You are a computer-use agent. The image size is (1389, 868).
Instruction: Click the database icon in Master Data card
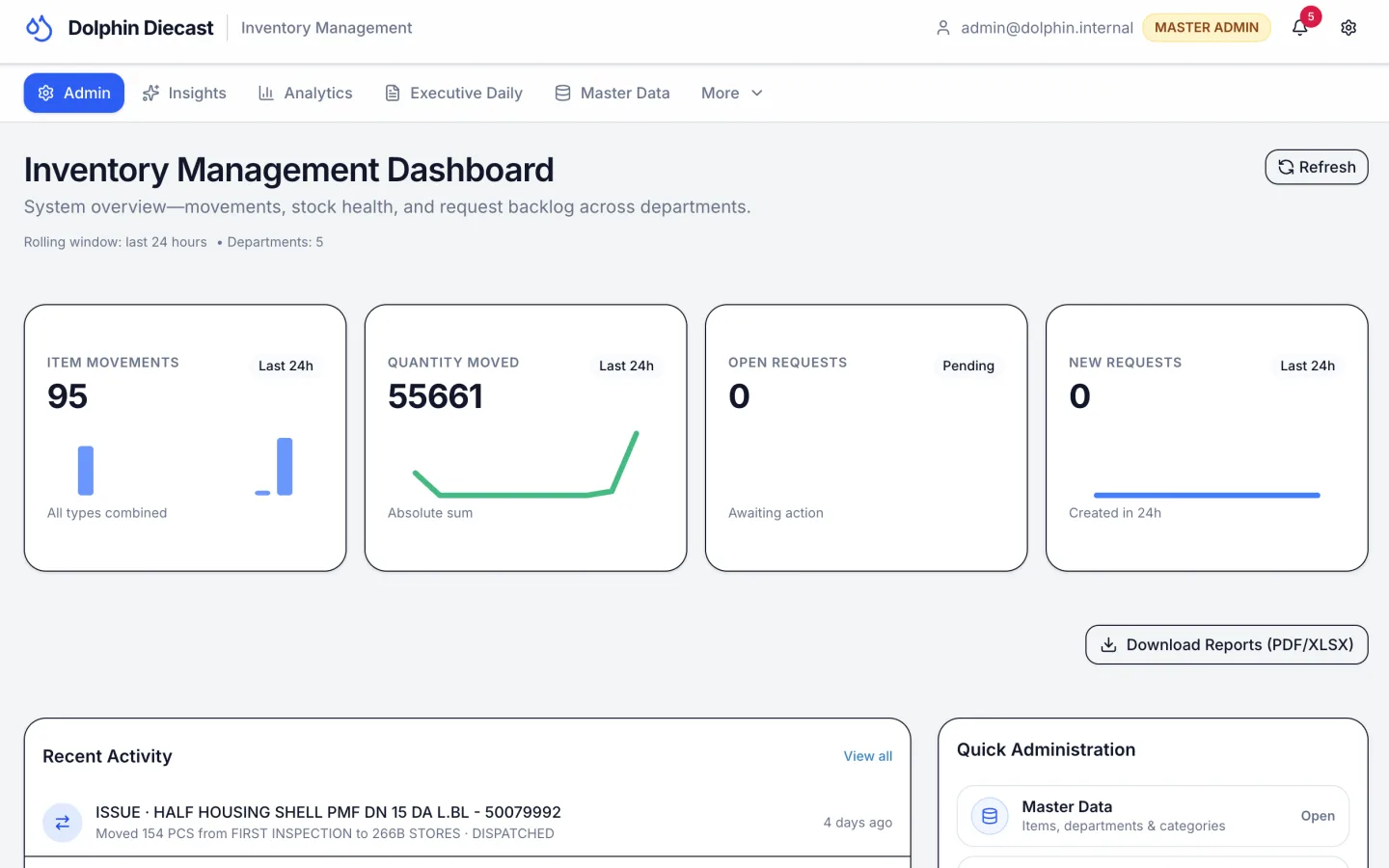990,816
